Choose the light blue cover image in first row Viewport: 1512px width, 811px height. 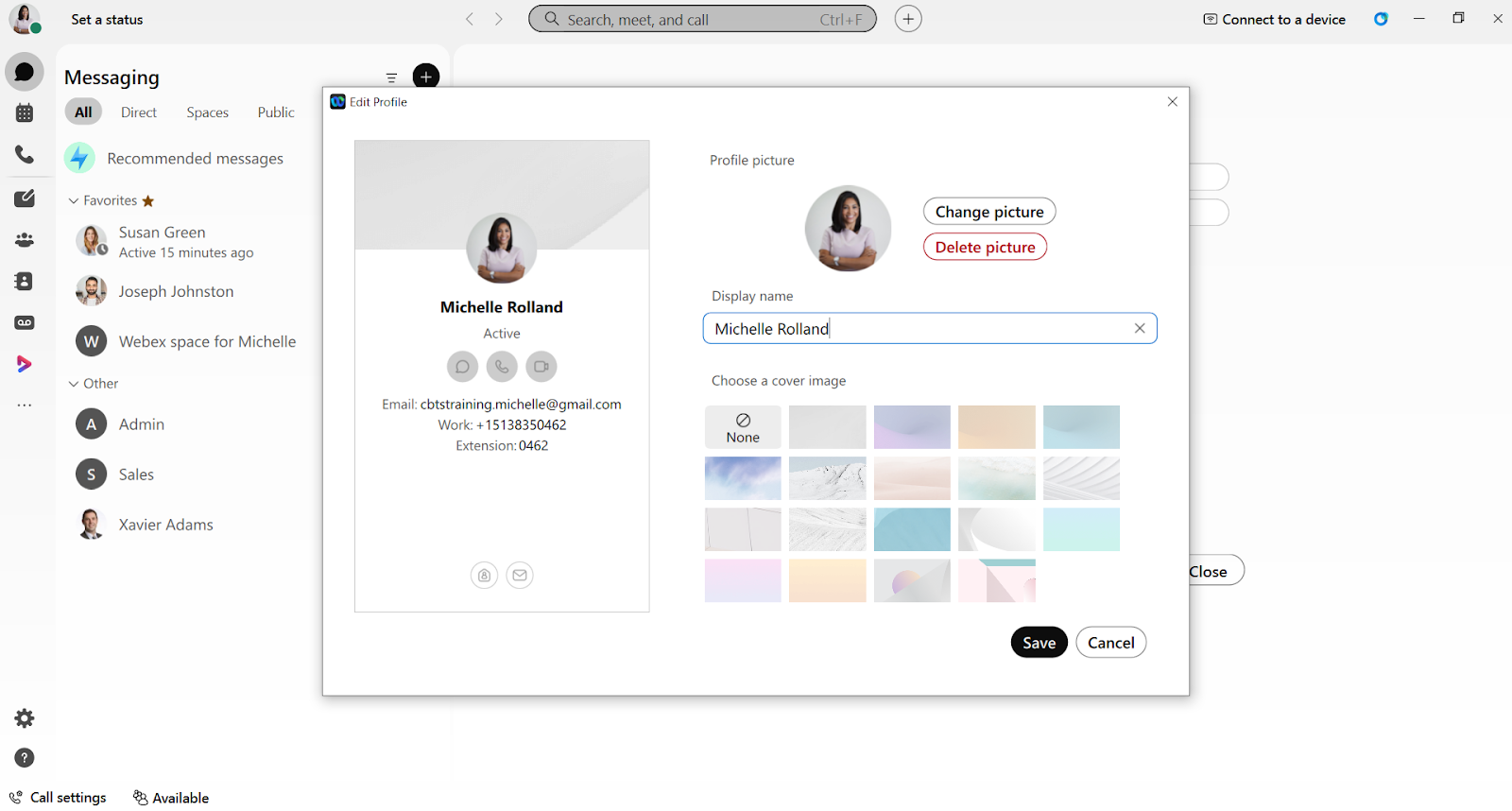click(x=1081, y=427)
